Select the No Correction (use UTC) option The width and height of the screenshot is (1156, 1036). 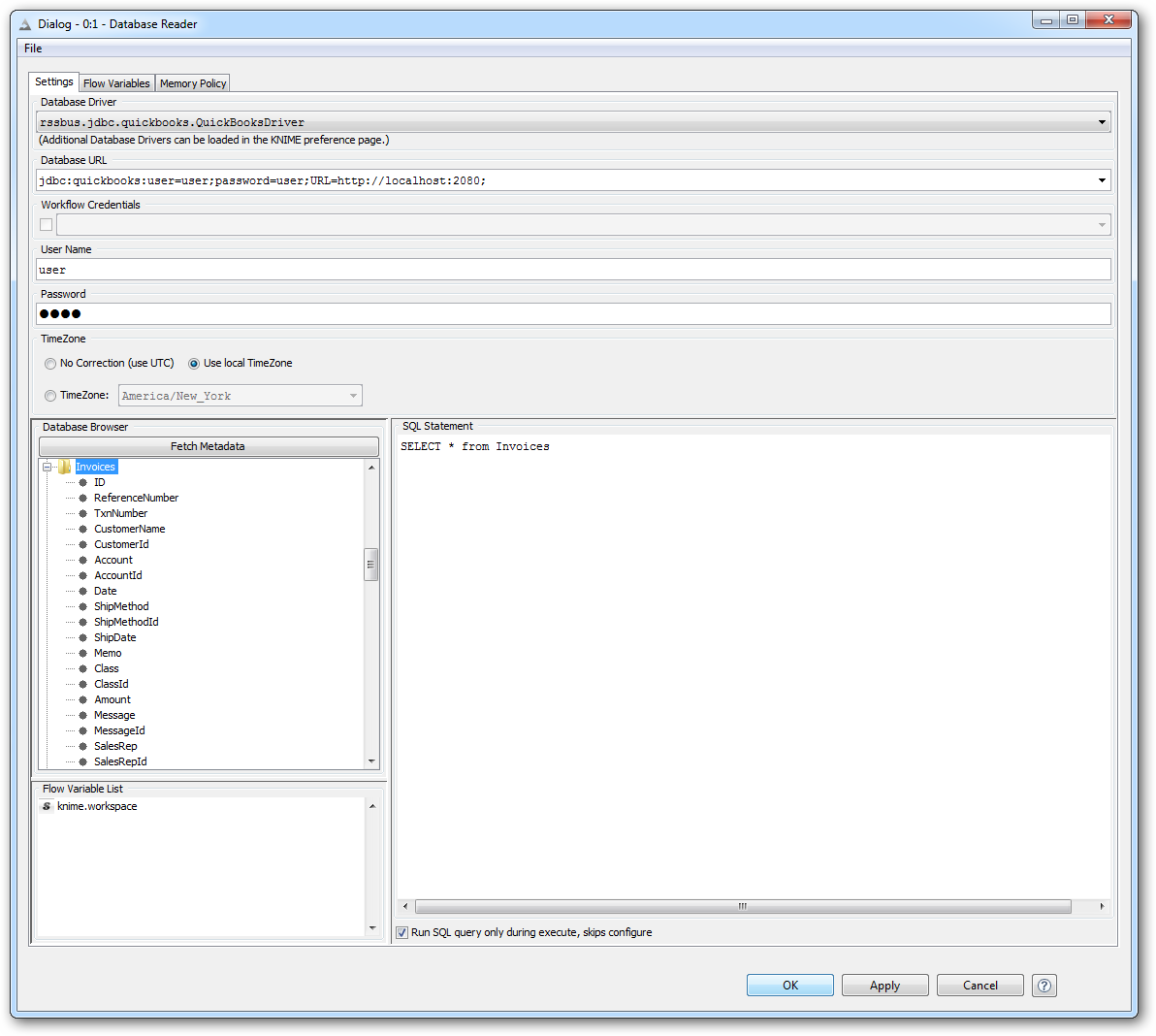50,364
